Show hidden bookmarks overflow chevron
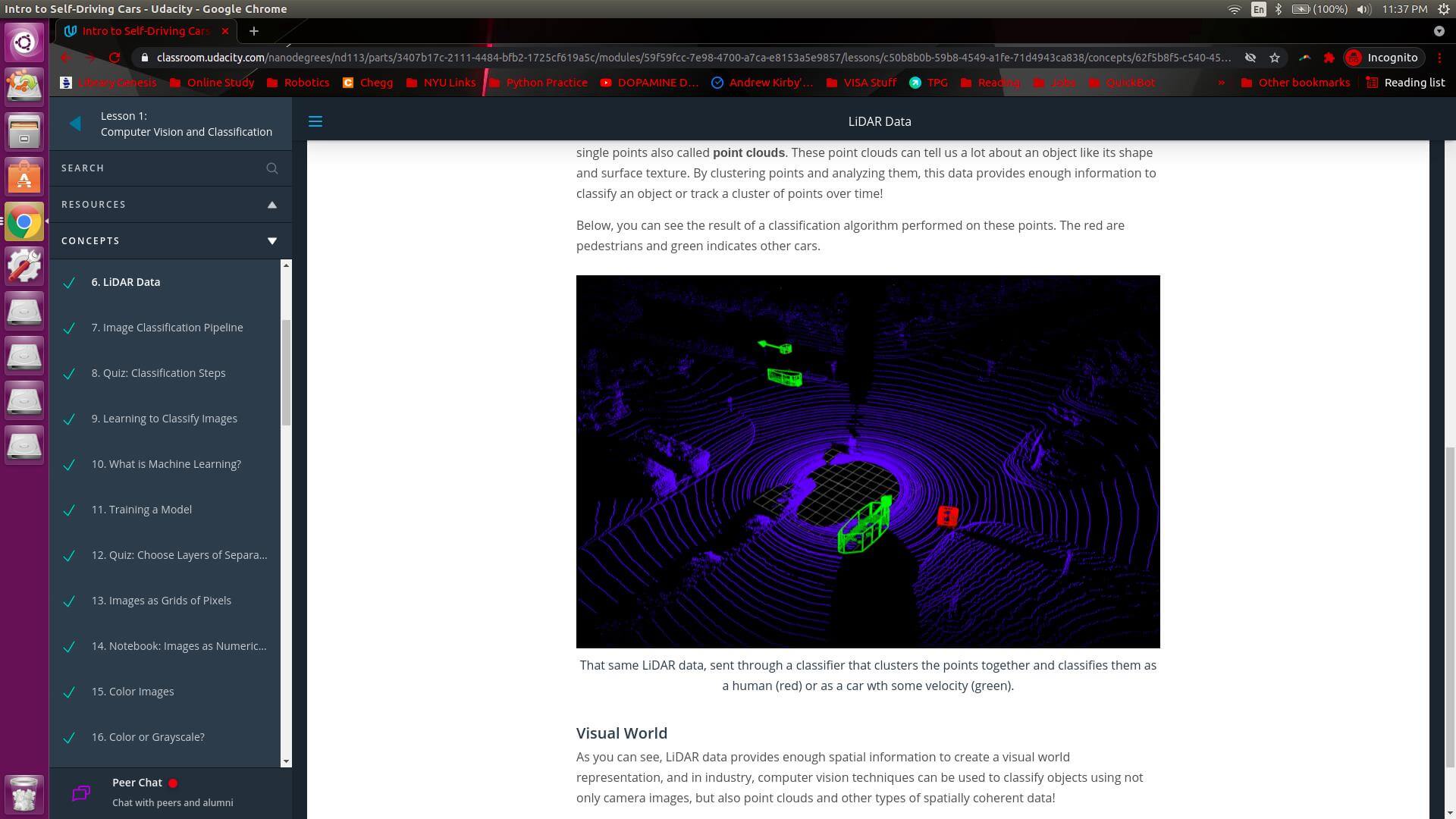 [x=1221, y=83]
